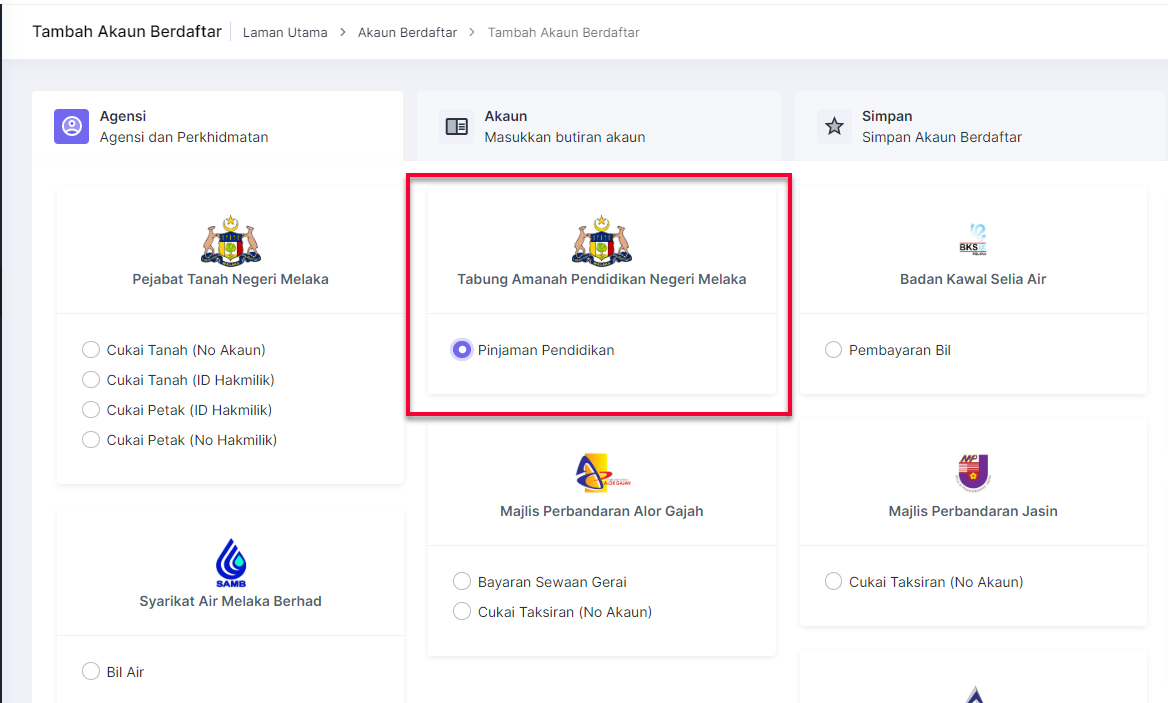Click the Simpan step star icon
1168x703 pixels.
point(834,127)
